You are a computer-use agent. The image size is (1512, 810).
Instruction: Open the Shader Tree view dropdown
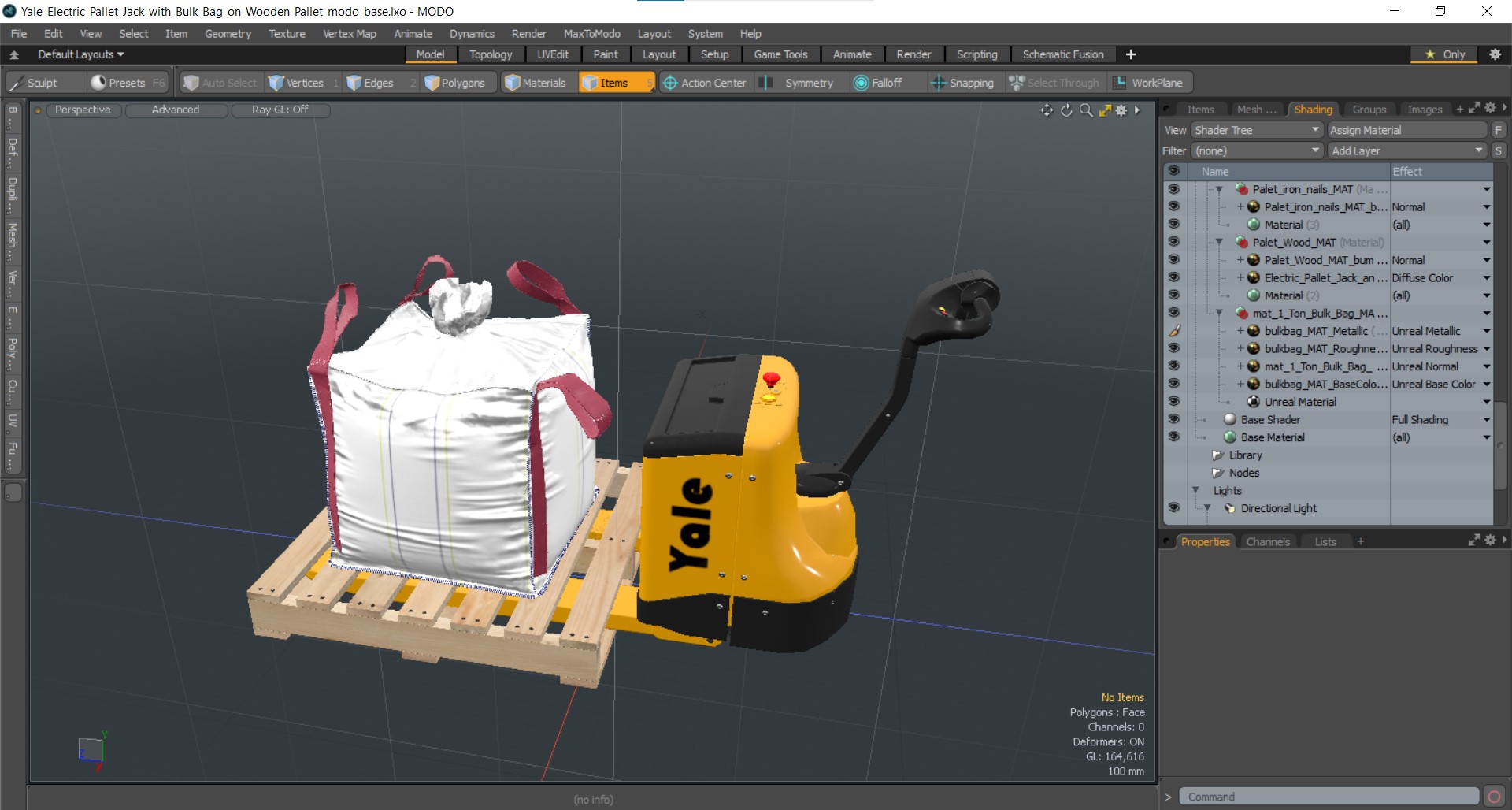click(1256, 130)
